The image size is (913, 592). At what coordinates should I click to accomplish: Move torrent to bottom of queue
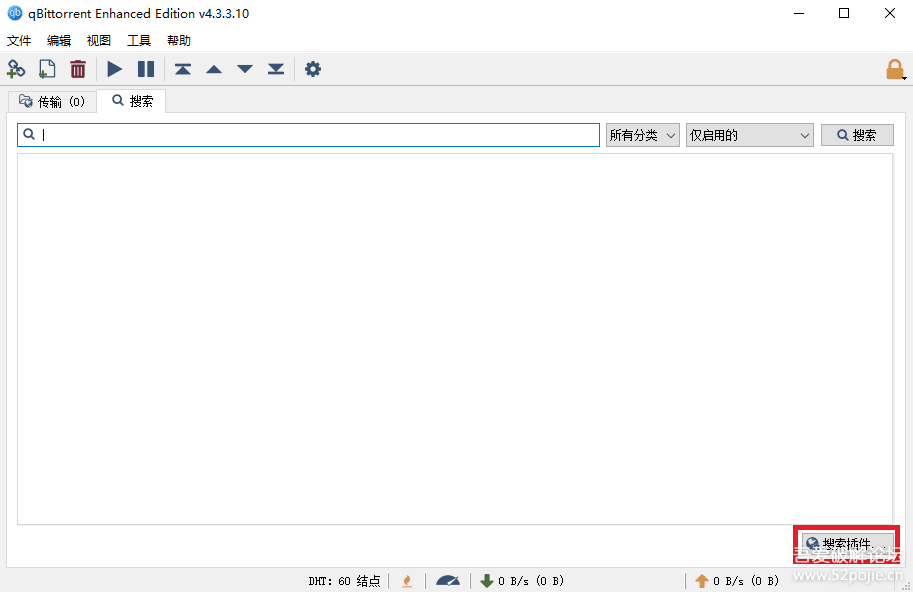[275, 69]
